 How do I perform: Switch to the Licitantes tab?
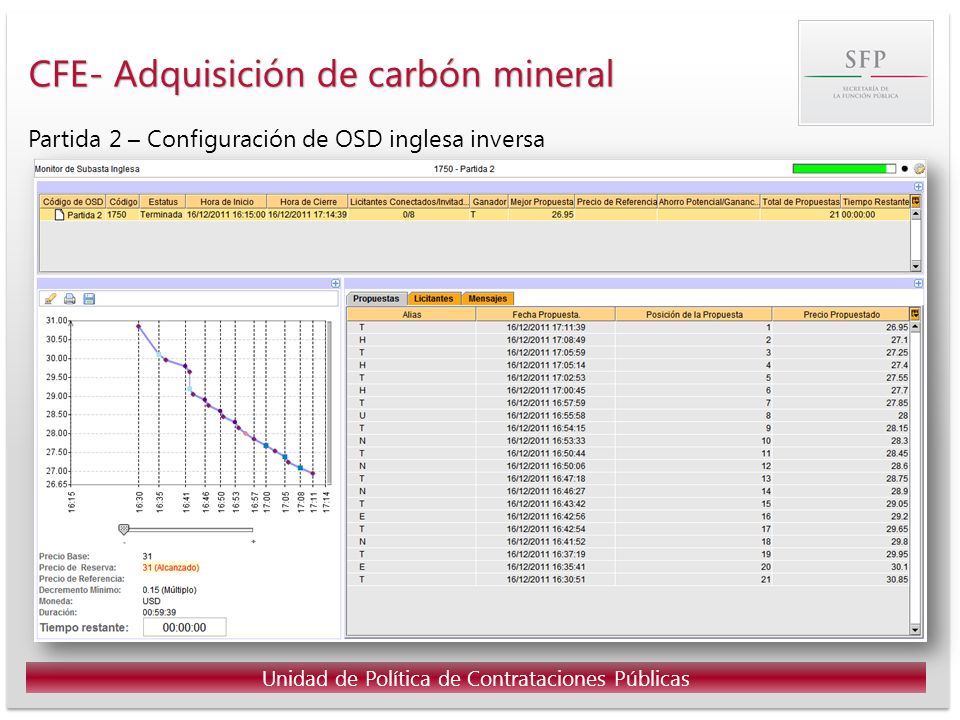433,299
